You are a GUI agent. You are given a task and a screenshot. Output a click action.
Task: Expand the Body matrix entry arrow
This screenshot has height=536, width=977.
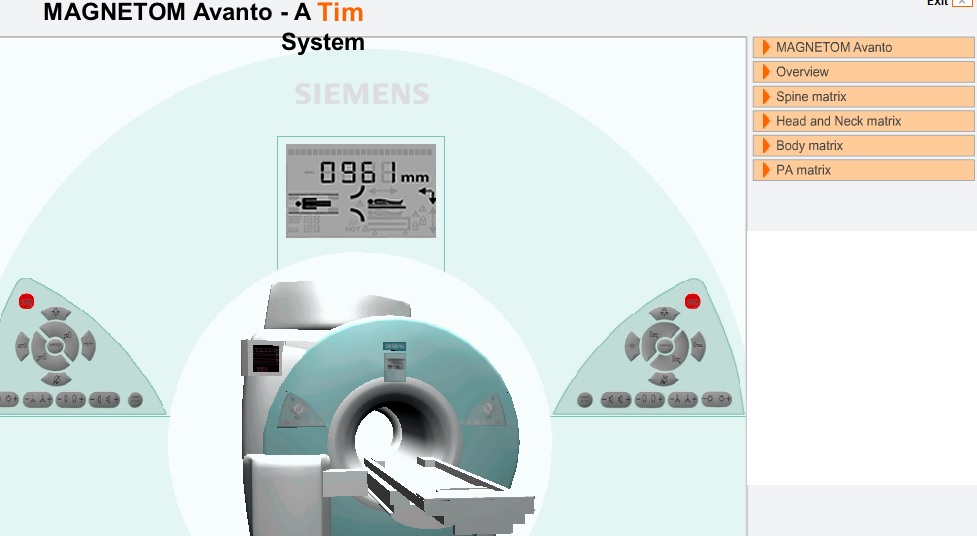pyautogui.click(x=766, y=145)
